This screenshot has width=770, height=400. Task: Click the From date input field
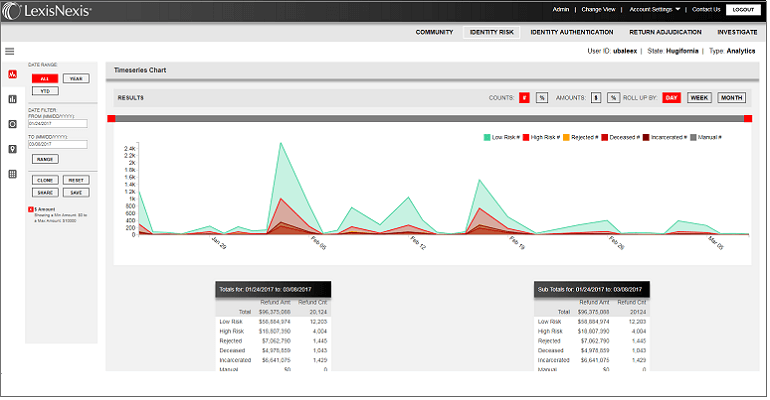pyautogui.click(x=59, y=124)
